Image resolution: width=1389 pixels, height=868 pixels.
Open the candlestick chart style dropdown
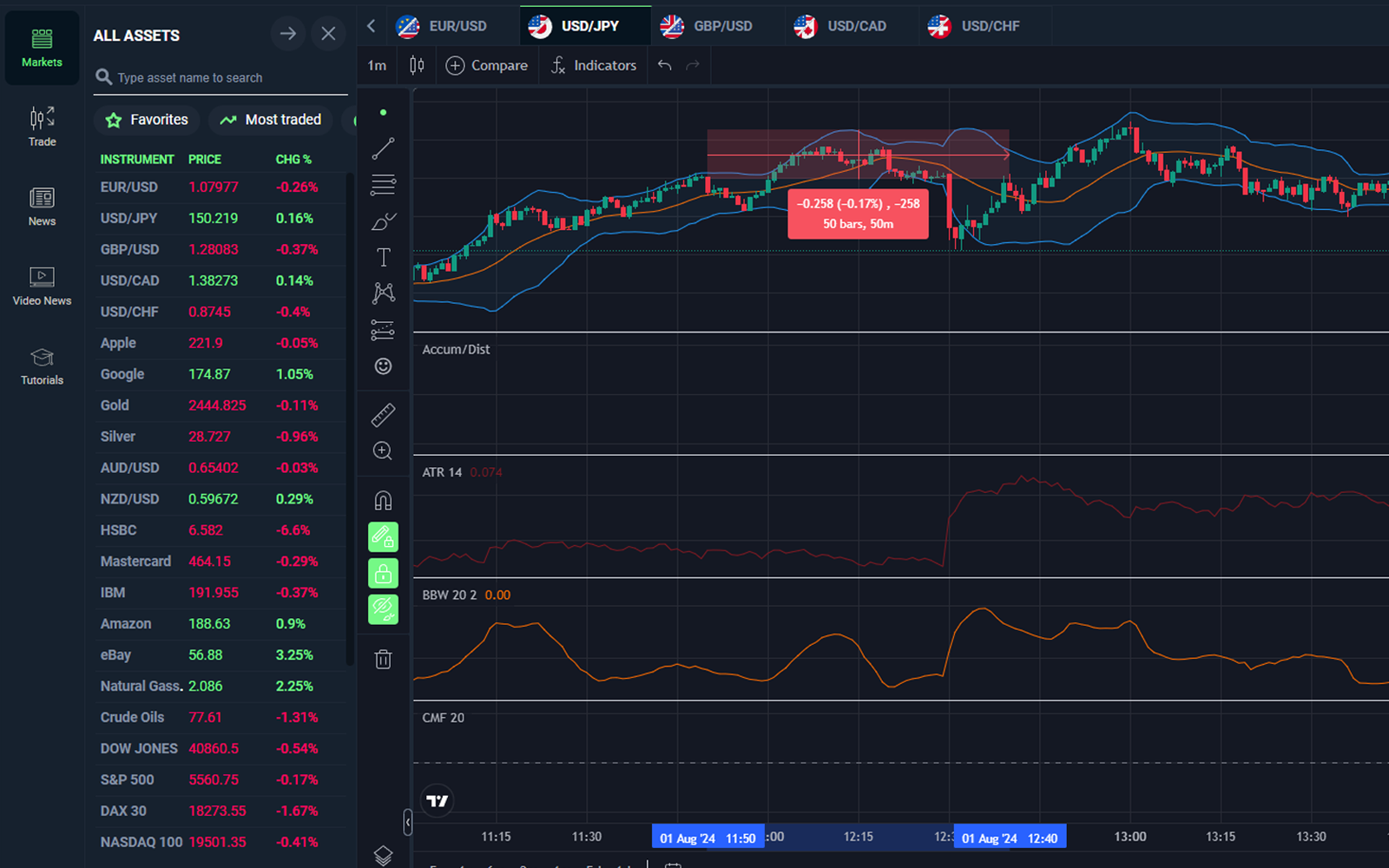(417, 65)
